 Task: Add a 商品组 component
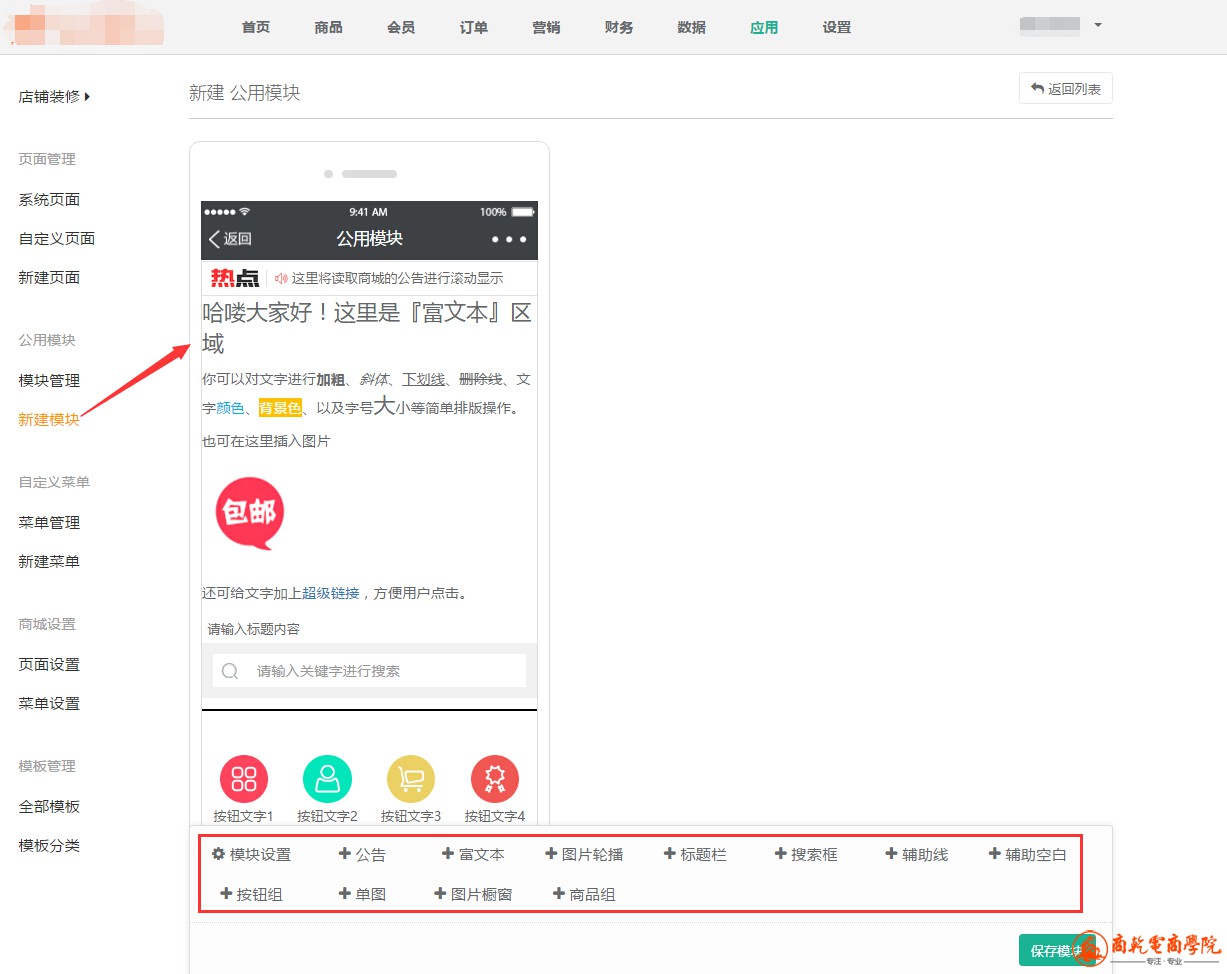tap(584, 894)
